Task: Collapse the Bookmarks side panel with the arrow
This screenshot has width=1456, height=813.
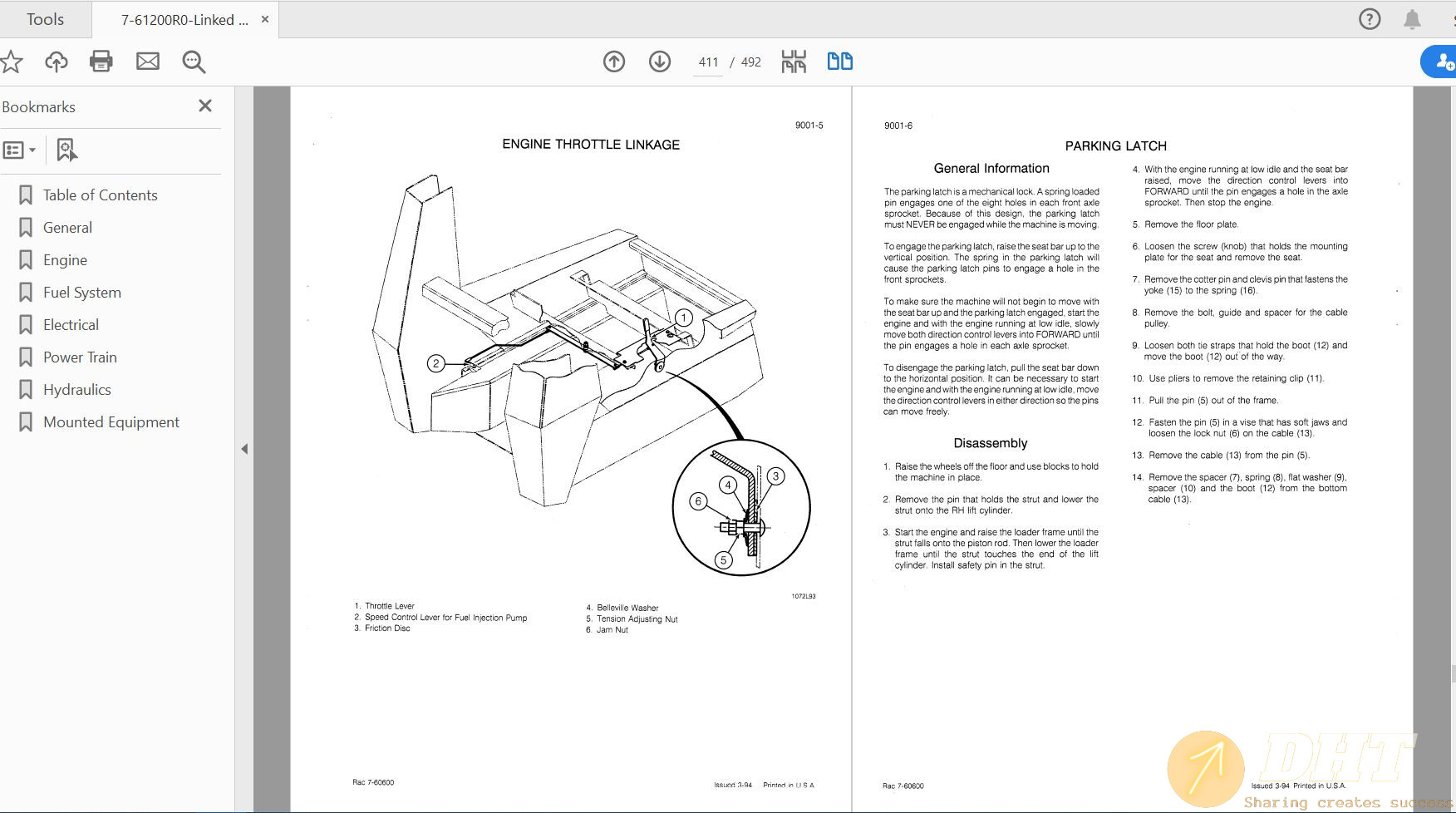Action: click(x=245, y=448)
